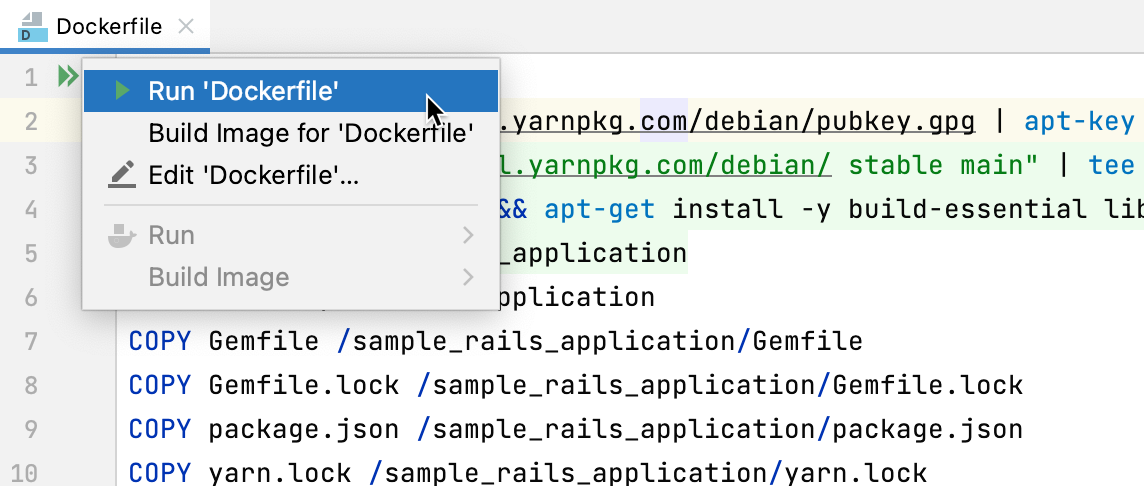Click the pencil edit icon in the menu
The height and width of the screenshot is (486, 1144).
[x=122, y=176]
